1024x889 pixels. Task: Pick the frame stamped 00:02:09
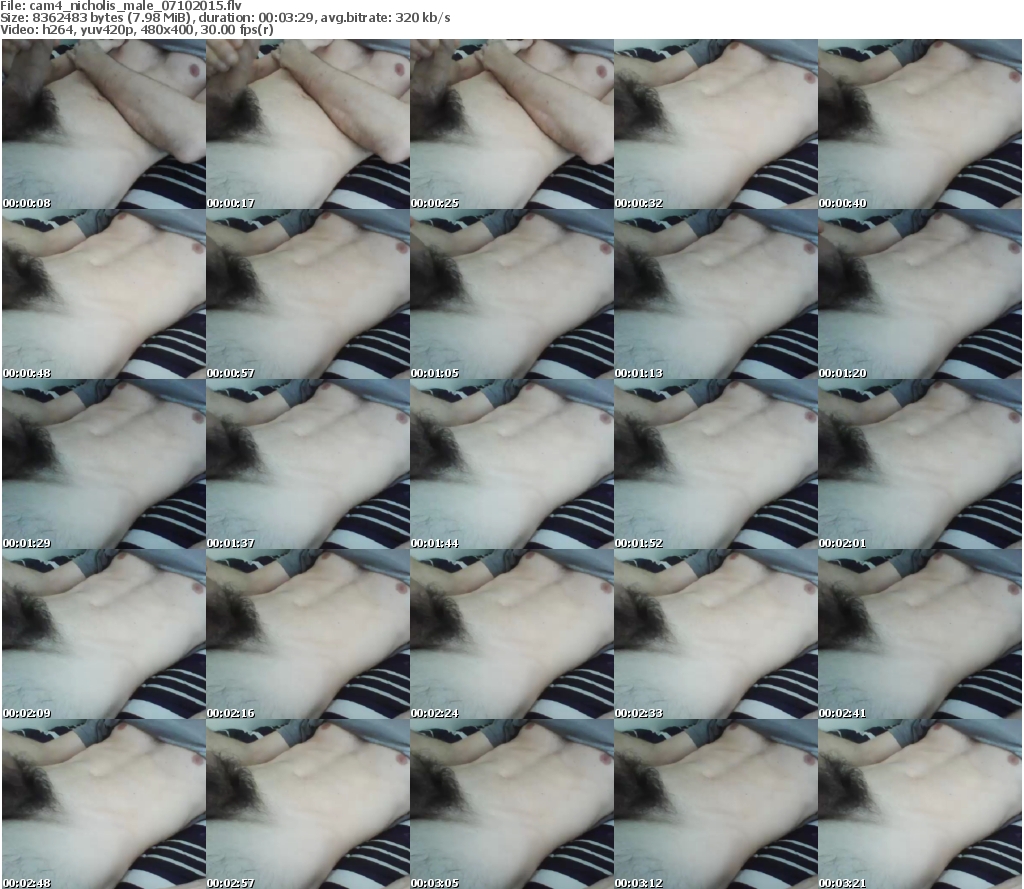(104, 634)
